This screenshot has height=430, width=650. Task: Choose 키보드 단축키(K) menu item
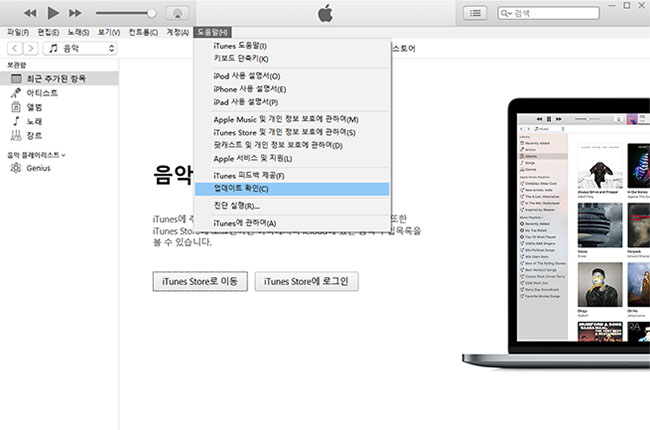click(x=292, y=58)
